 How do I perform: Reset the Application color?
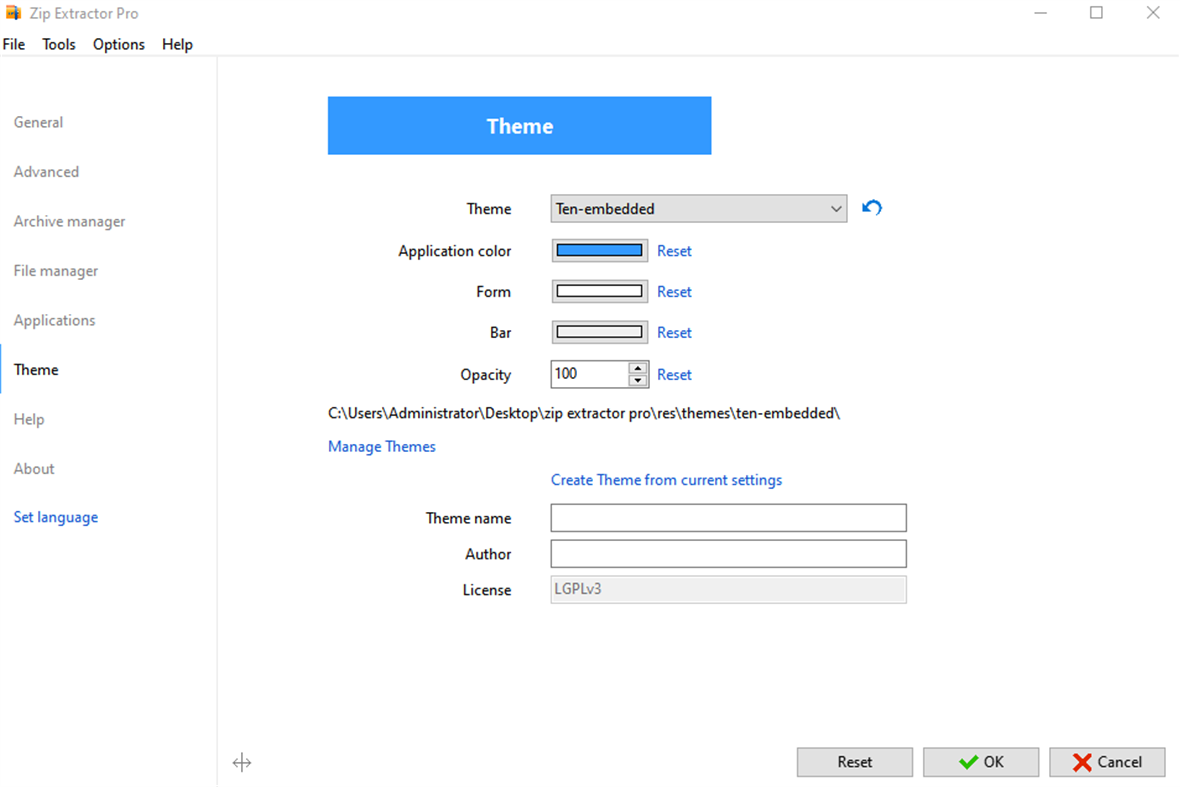click(x=674, y=250)
